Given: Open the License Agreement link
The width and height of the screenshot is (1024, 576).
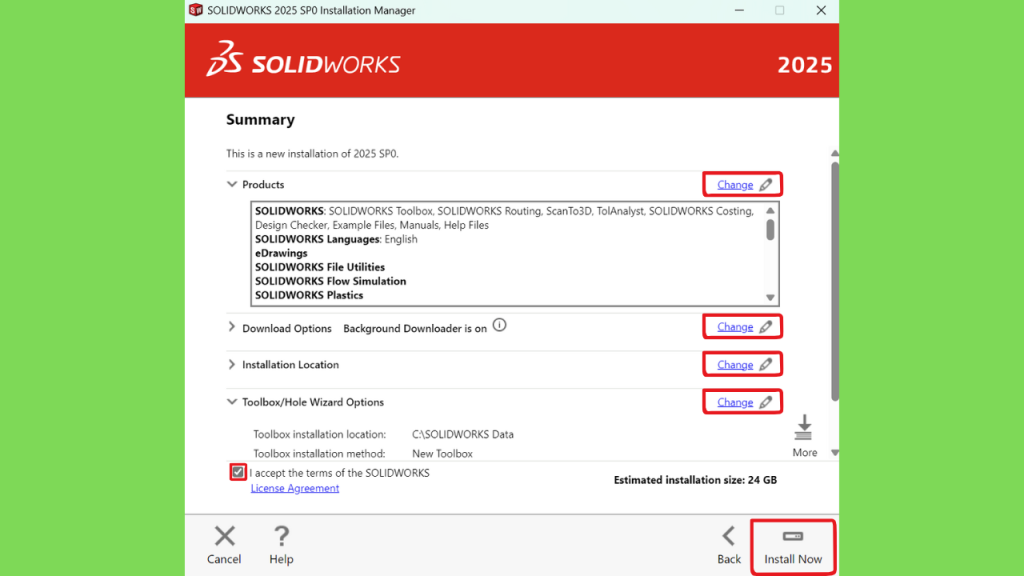Looking at the screenshot, I should [295, 488].
